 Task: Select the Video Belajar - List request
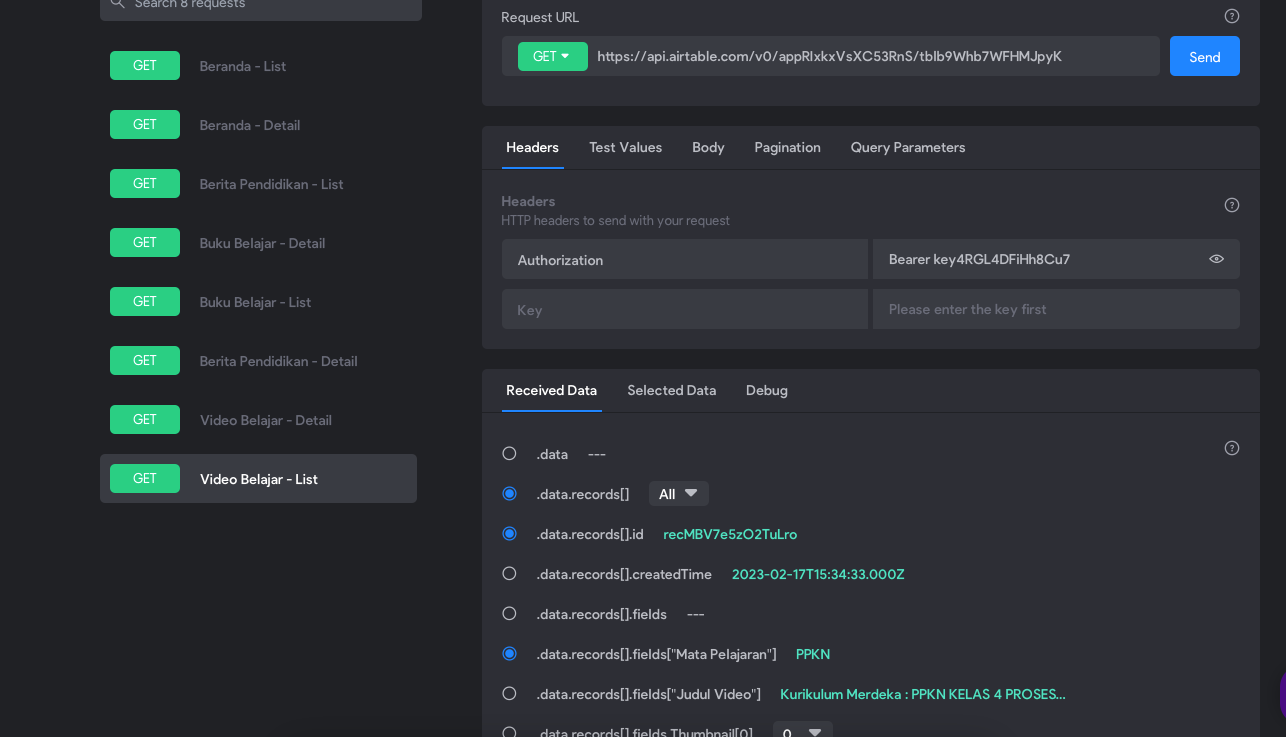(x=258, y=479)
